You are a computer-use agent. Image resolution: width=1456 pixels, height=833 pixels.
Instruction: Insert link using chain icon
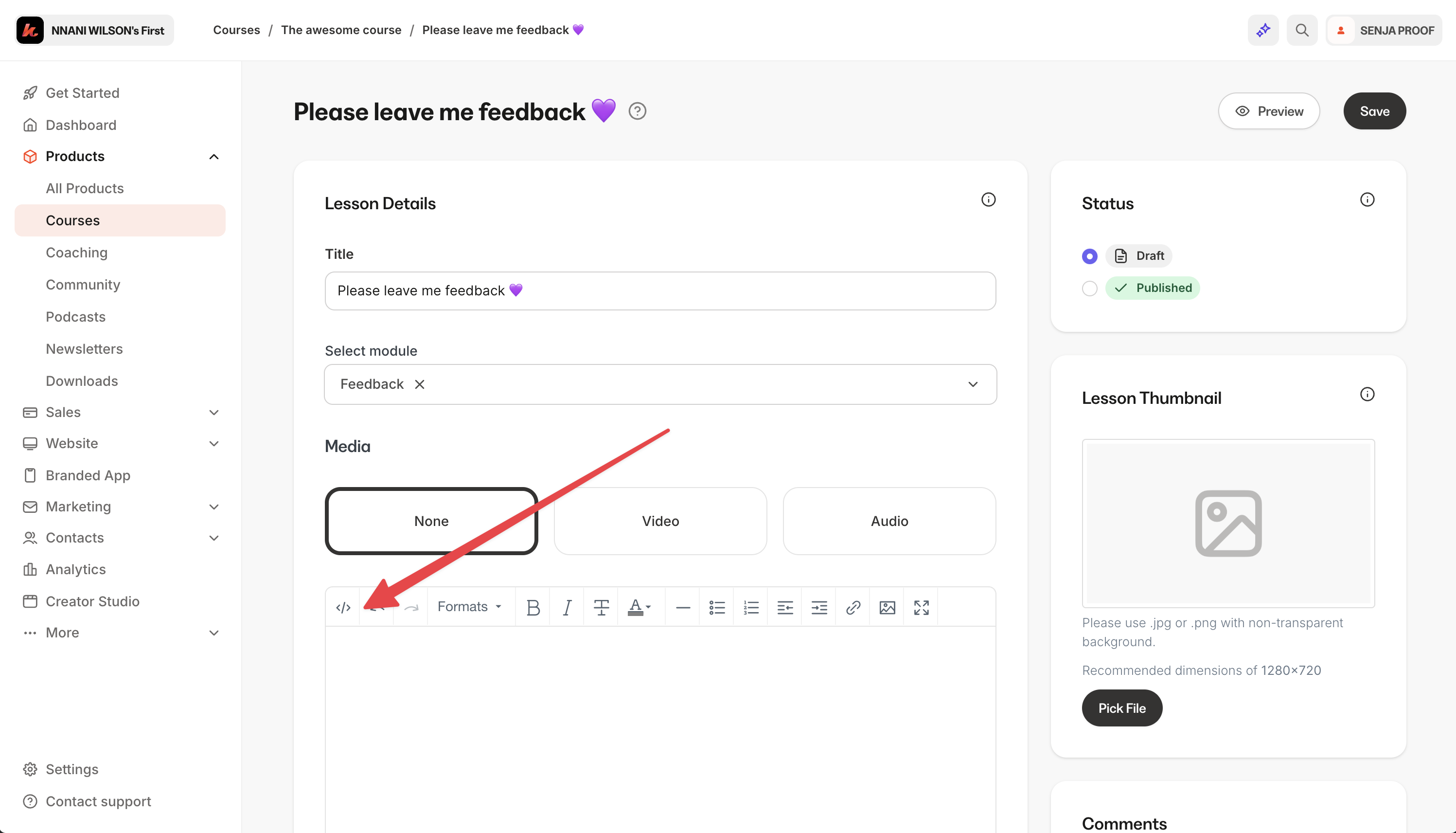(853, 607)
